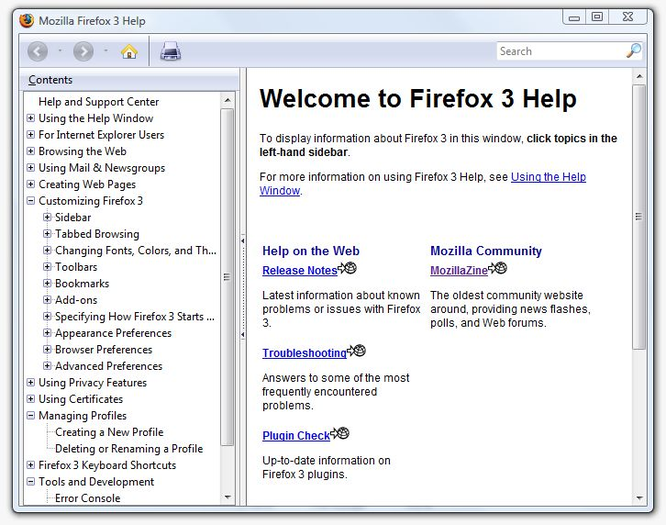Expand the Tabbed Browsing subtopic
Image resolution: width=666 pixels, height=525 pixels.
(x=47, y=234)
